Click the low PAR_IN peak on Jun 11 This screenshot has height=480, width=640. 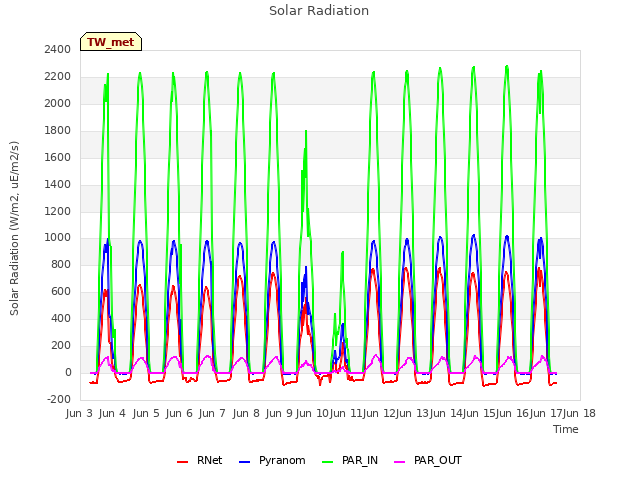click(x=342, y=252)
